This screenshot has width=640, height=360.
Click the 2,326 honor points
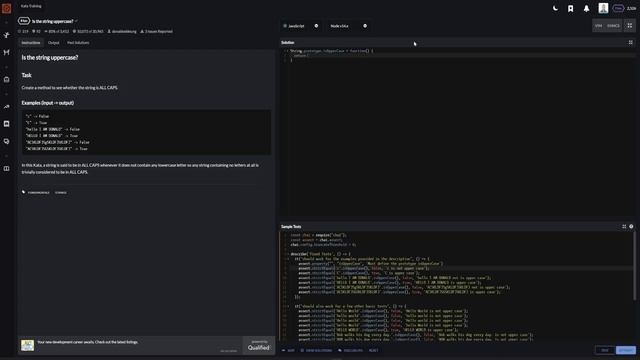tap(631, 8)
